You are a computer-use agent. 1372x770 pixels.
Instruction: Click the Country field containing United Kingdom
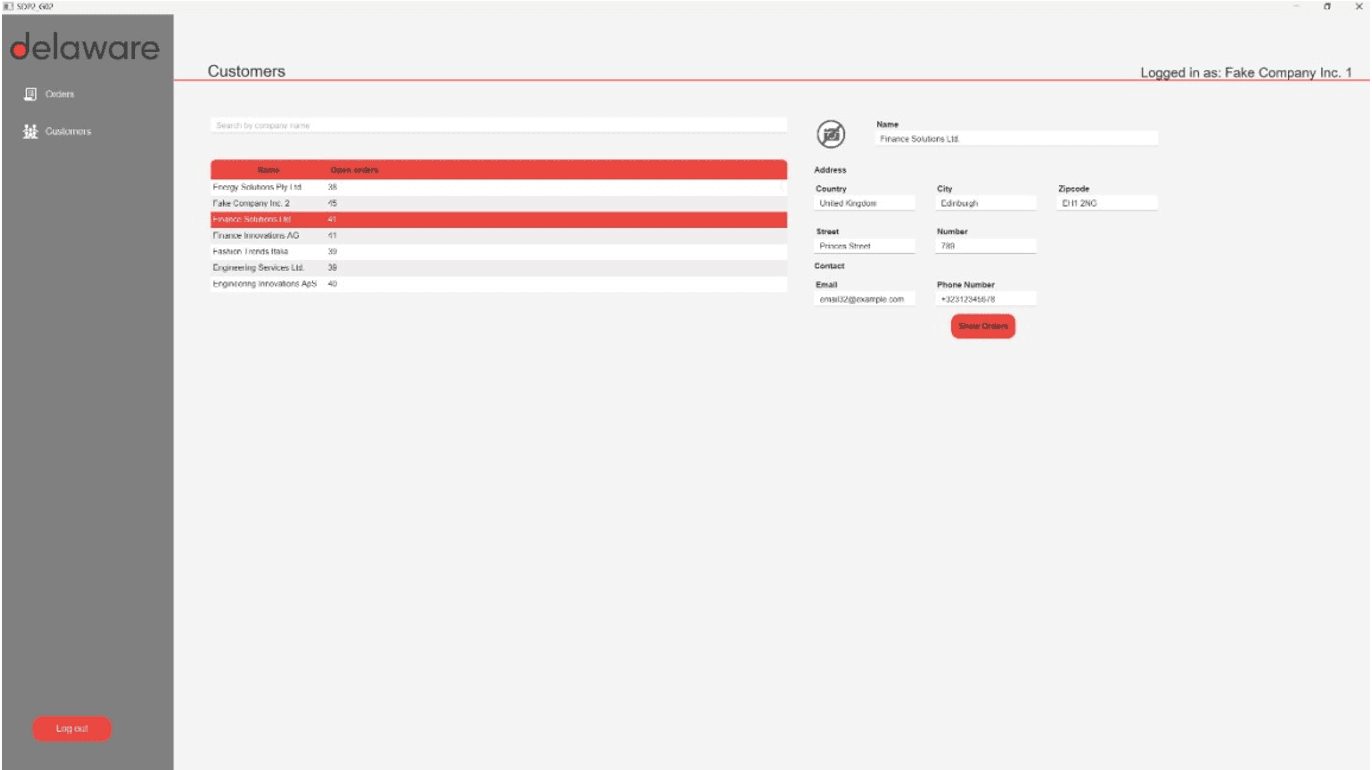coord(862,201)
